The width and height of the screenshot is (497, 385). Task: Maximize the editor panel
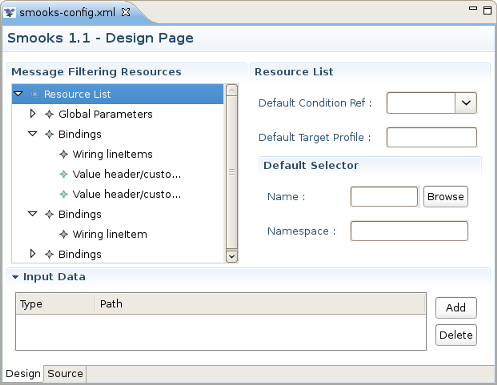488,10
